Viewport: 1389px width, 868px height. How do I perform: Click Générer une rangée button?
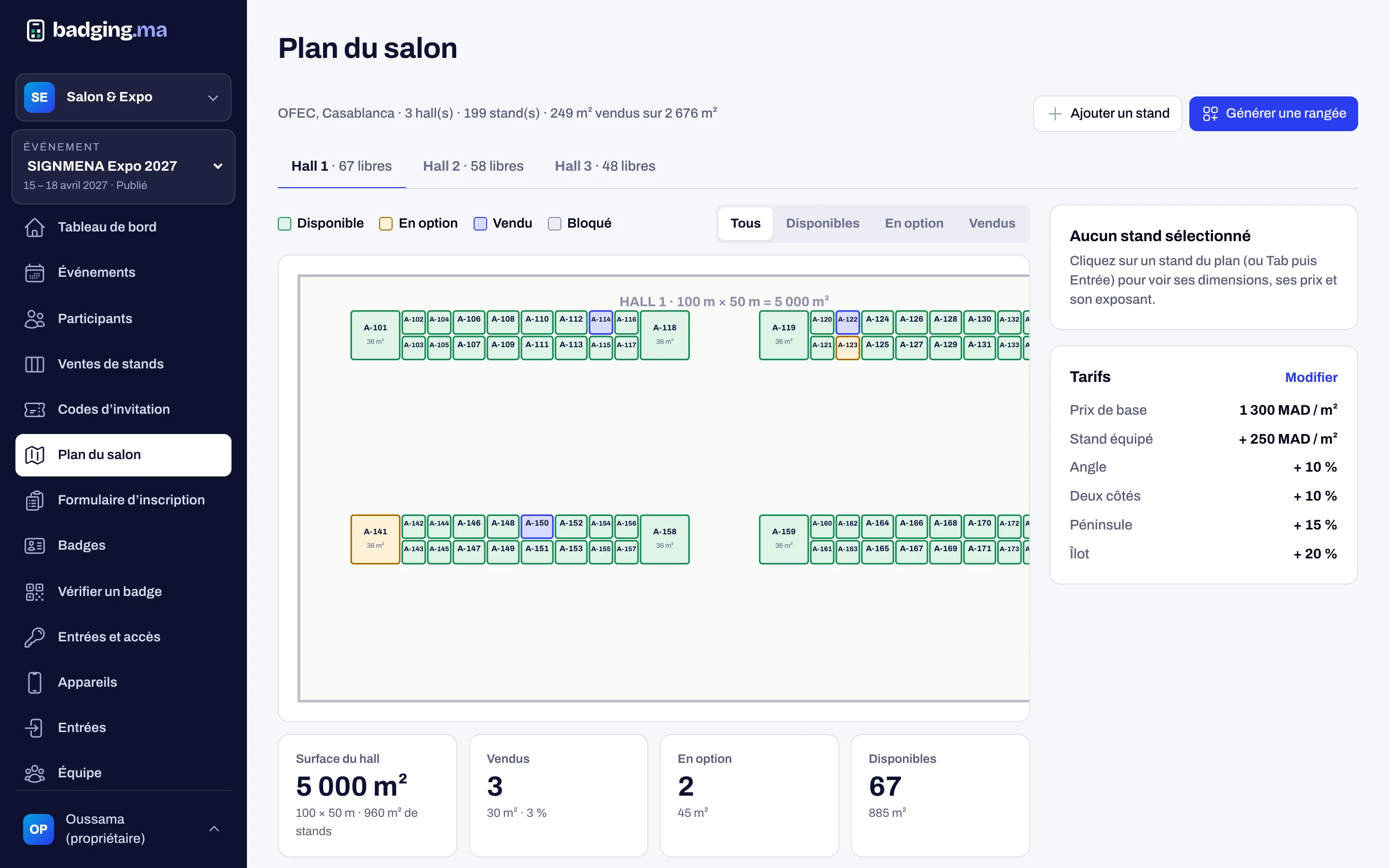tap(1273, 114)
